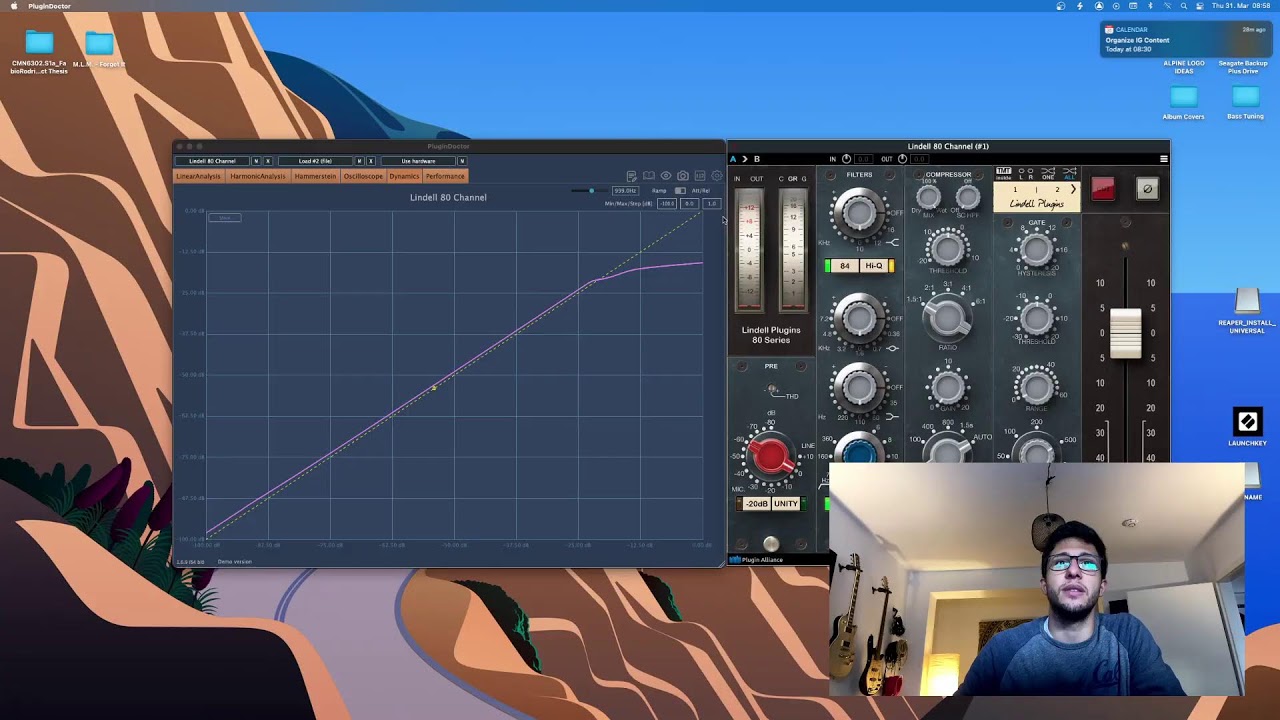This screenshot has width=1280, height=720.
Task: Click the M button beside Lindell 80 Channel slot
Action: click(x=256, y=161)
